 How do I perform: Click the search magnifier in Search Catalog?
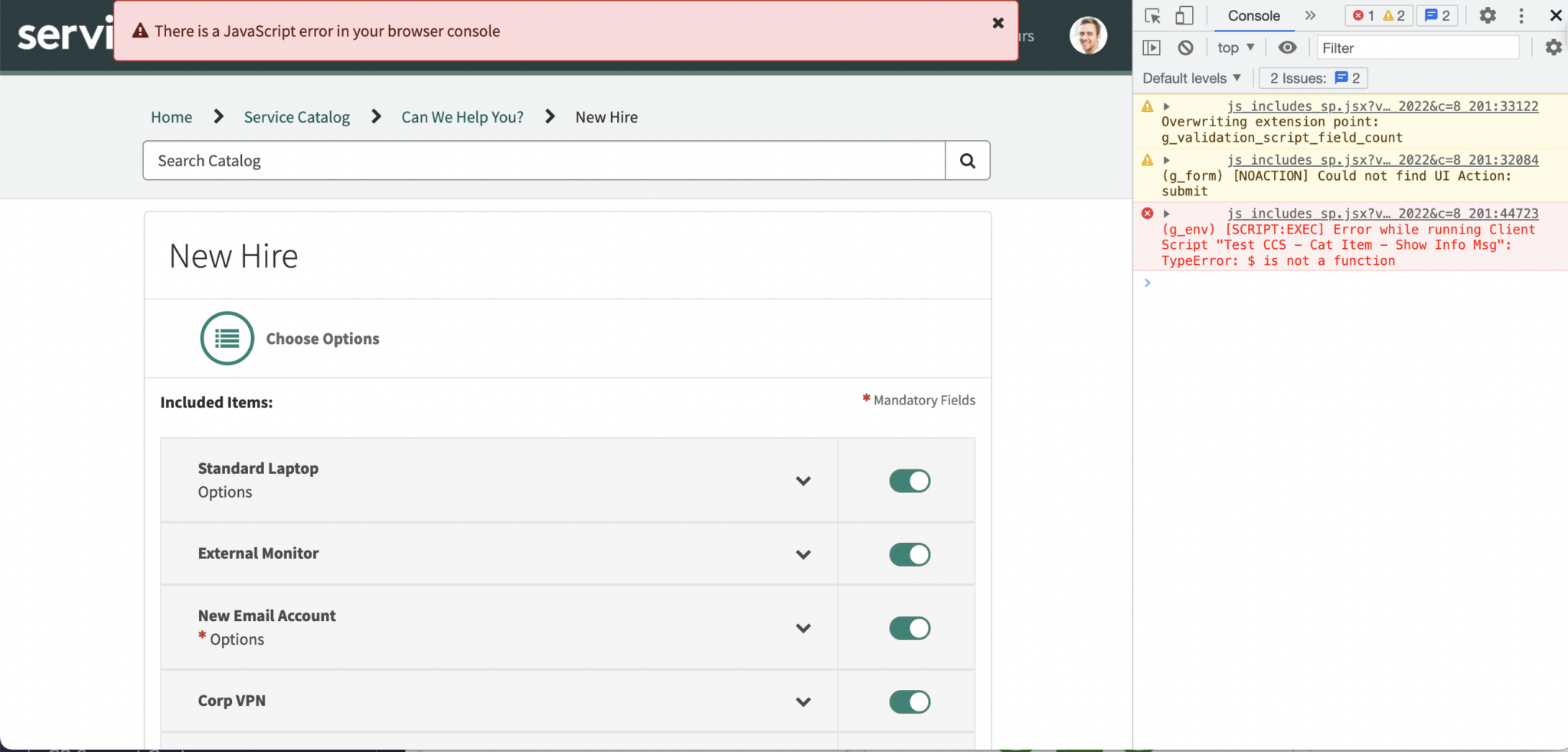click(x=967, y=160)
